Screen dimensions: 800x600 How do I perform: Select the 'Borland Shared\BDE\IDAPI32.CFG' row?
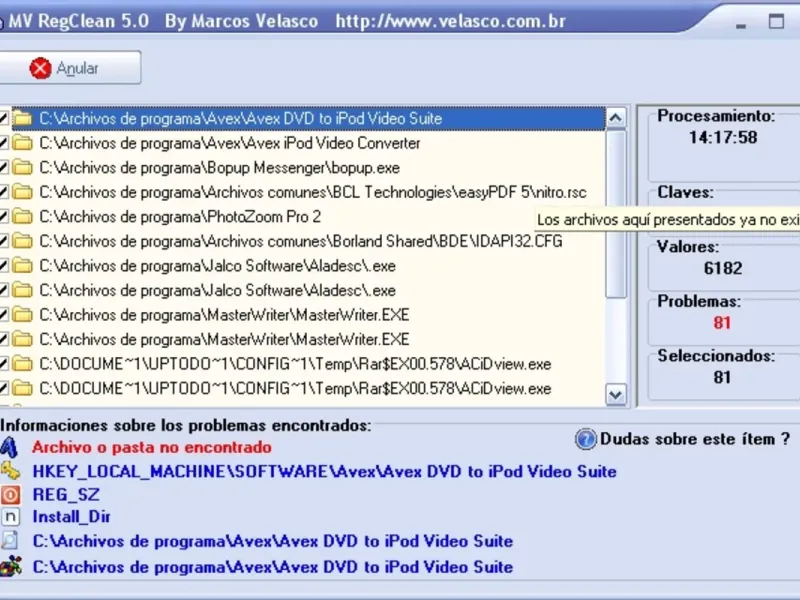tap(301, 241)
